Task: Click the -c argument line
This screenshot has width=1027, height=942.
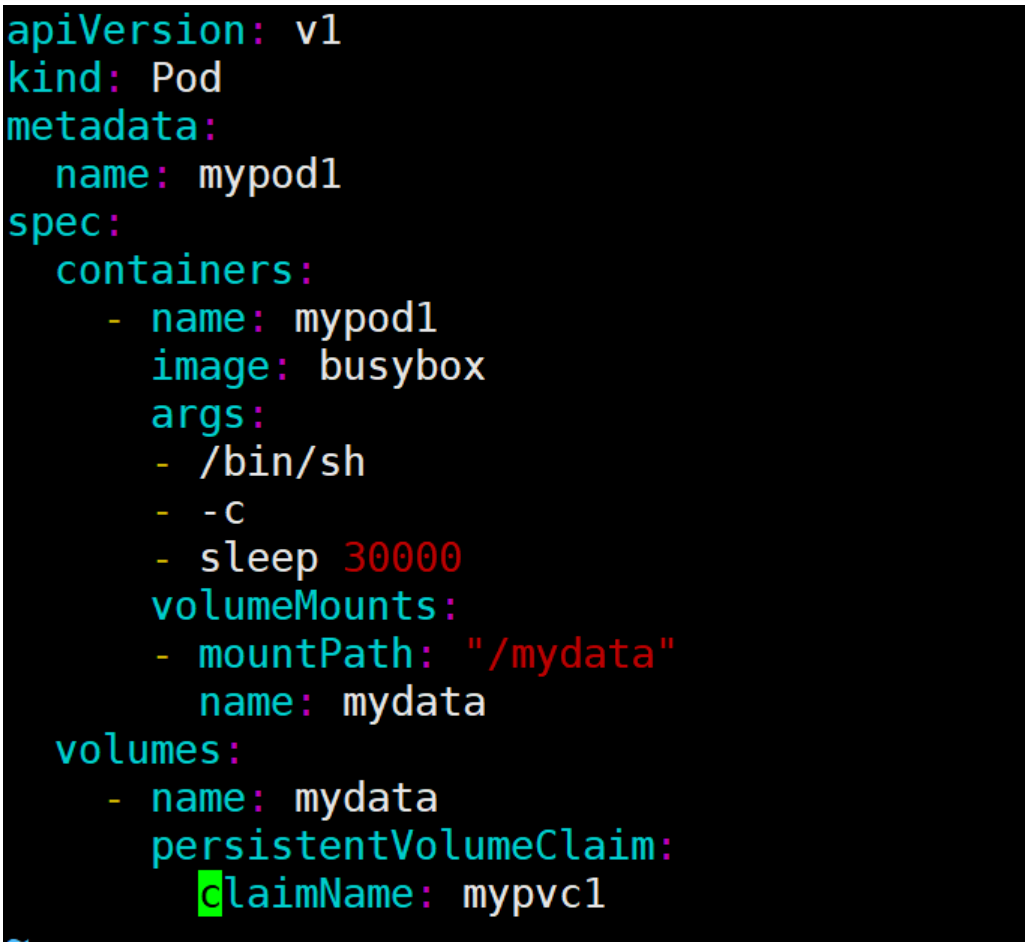Action: pyautogui.click(x=222, y=511)
